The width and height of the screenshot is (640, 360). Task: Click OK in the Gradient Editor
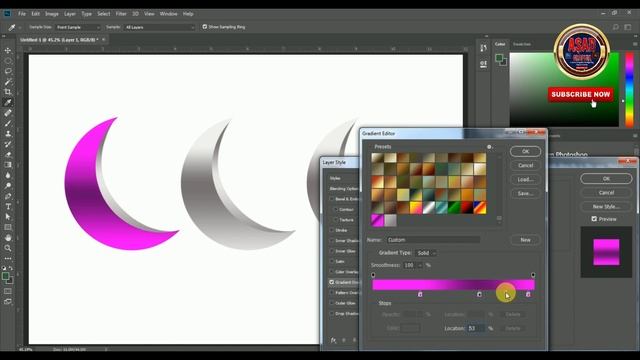click(525, 151)
